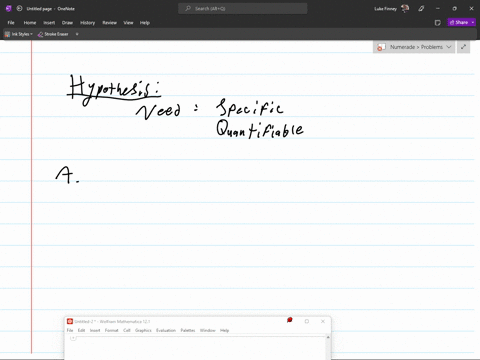Open the Mathematica Palettes menu

click(188, 330)
